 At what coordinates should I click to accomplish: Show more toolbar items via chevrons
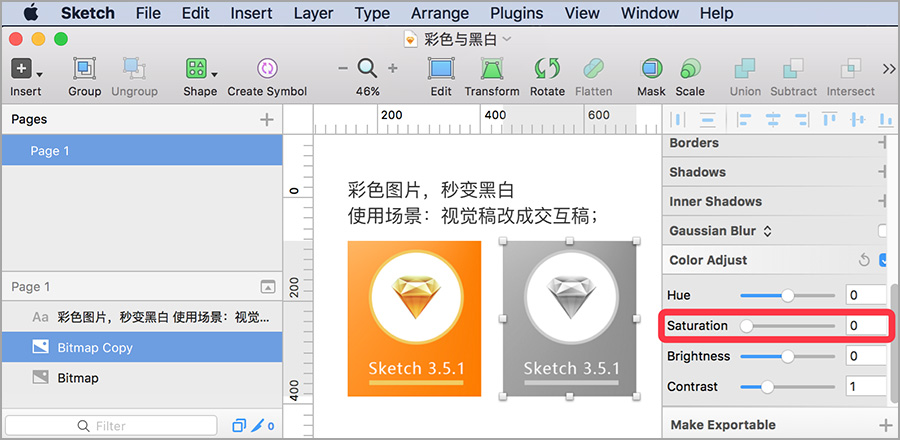tap(889, 69)
